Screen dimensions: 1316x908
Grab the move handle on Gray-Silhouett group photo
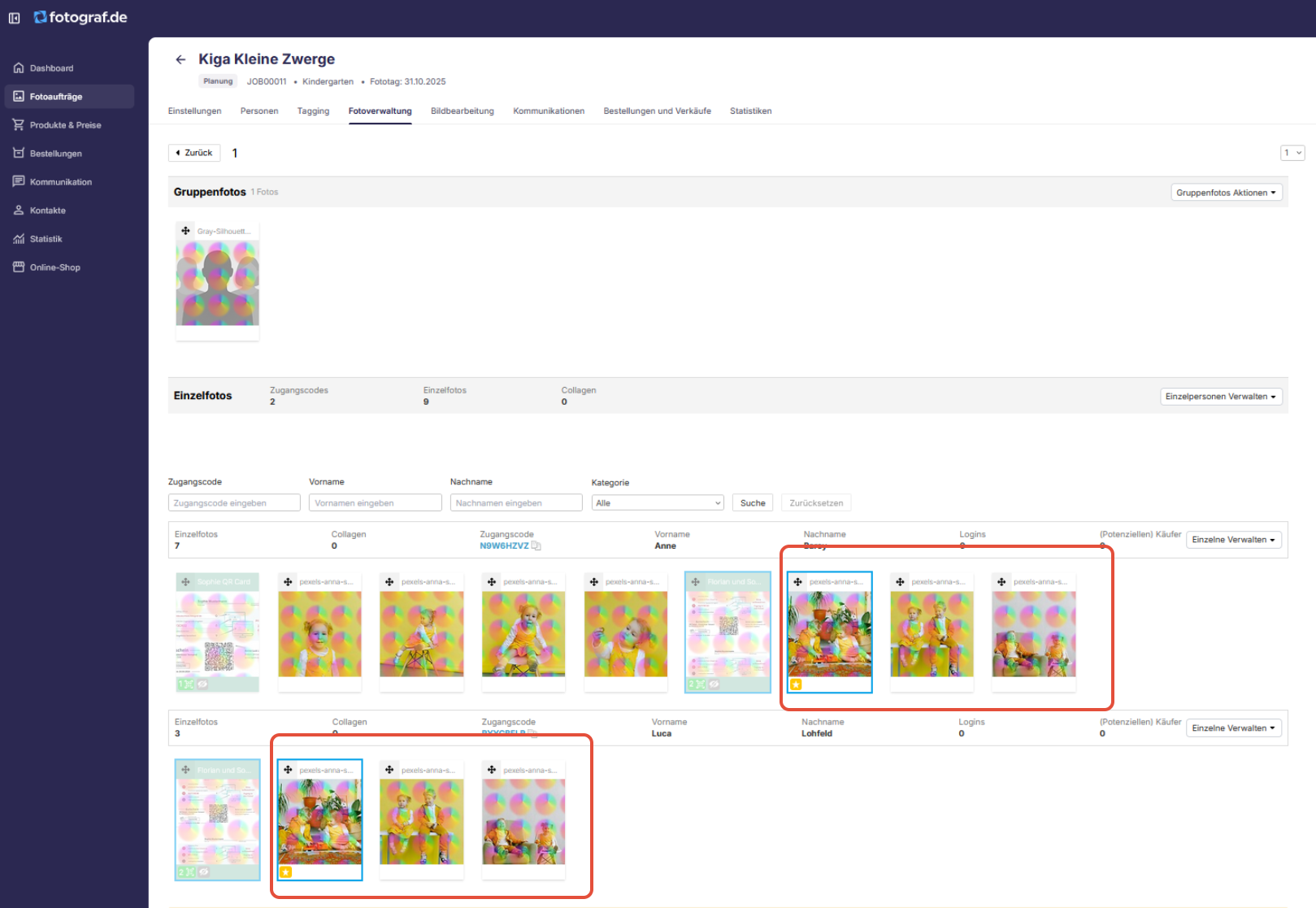point(186,231)
